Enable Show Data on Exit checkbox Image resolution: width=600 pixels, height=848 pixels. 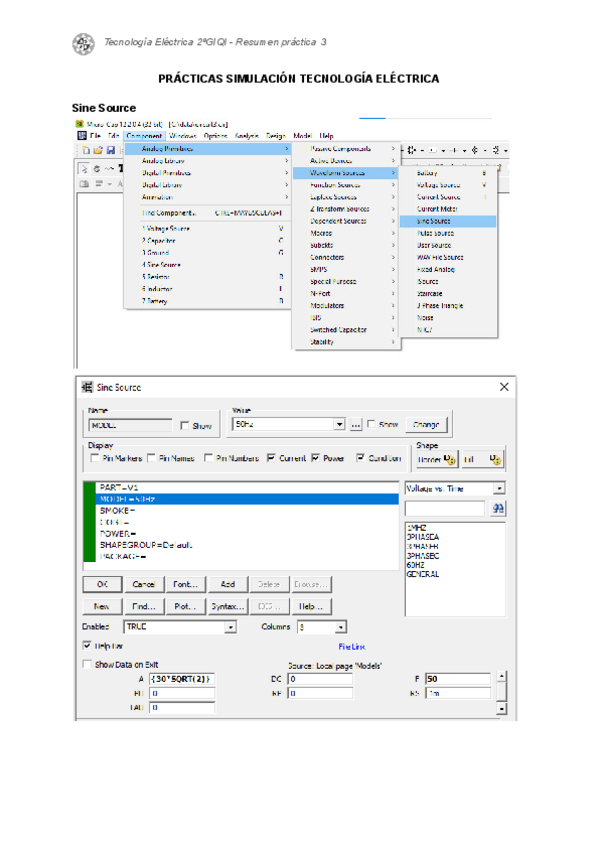tap(87, 664)
